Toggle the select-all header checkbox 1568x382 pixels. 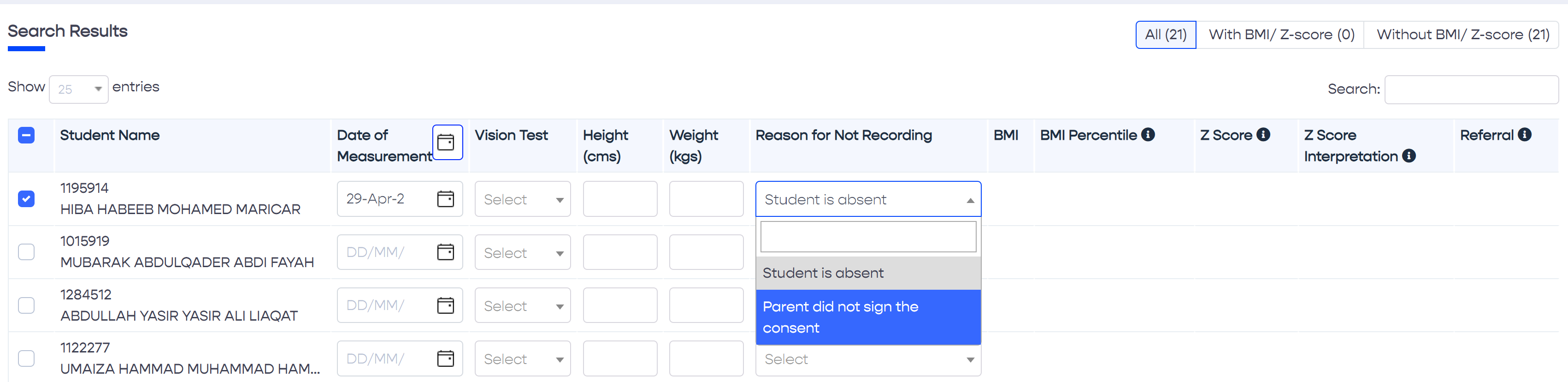pos(26,135)
